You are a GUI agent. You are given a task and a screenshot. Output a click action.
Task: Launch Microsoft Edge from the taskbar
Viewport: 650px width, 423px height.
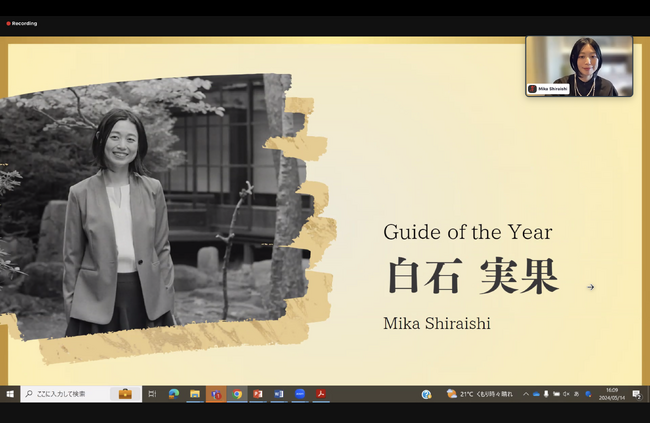coord(173,394)
